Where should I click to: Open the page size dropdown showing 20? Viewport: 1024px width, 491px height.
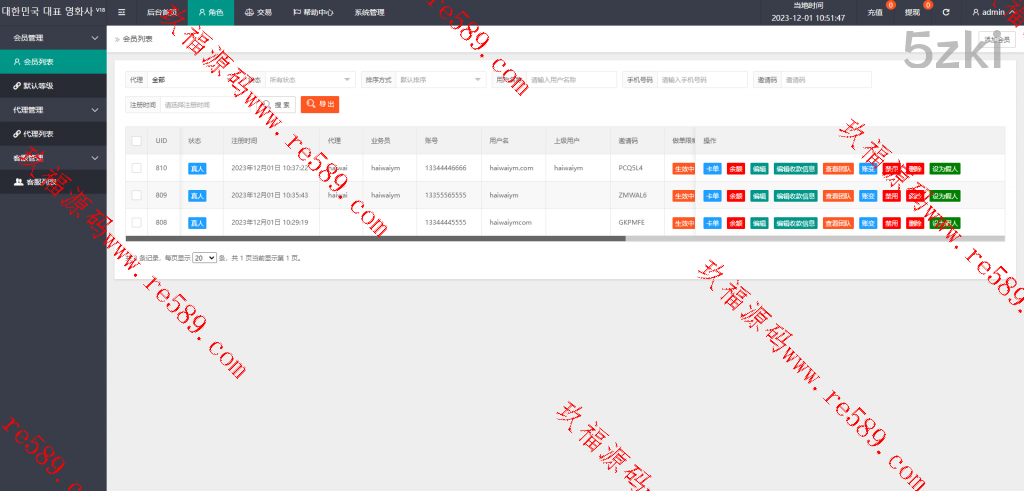[204, 258]
